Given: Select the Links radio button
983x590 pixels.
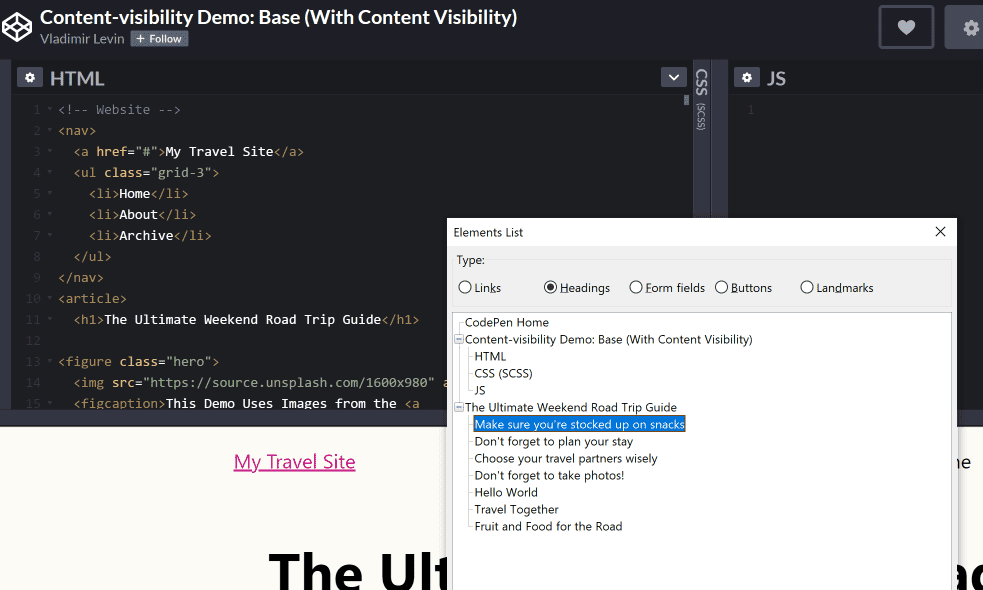Looking at the screenshot, I should coord(465,287).
